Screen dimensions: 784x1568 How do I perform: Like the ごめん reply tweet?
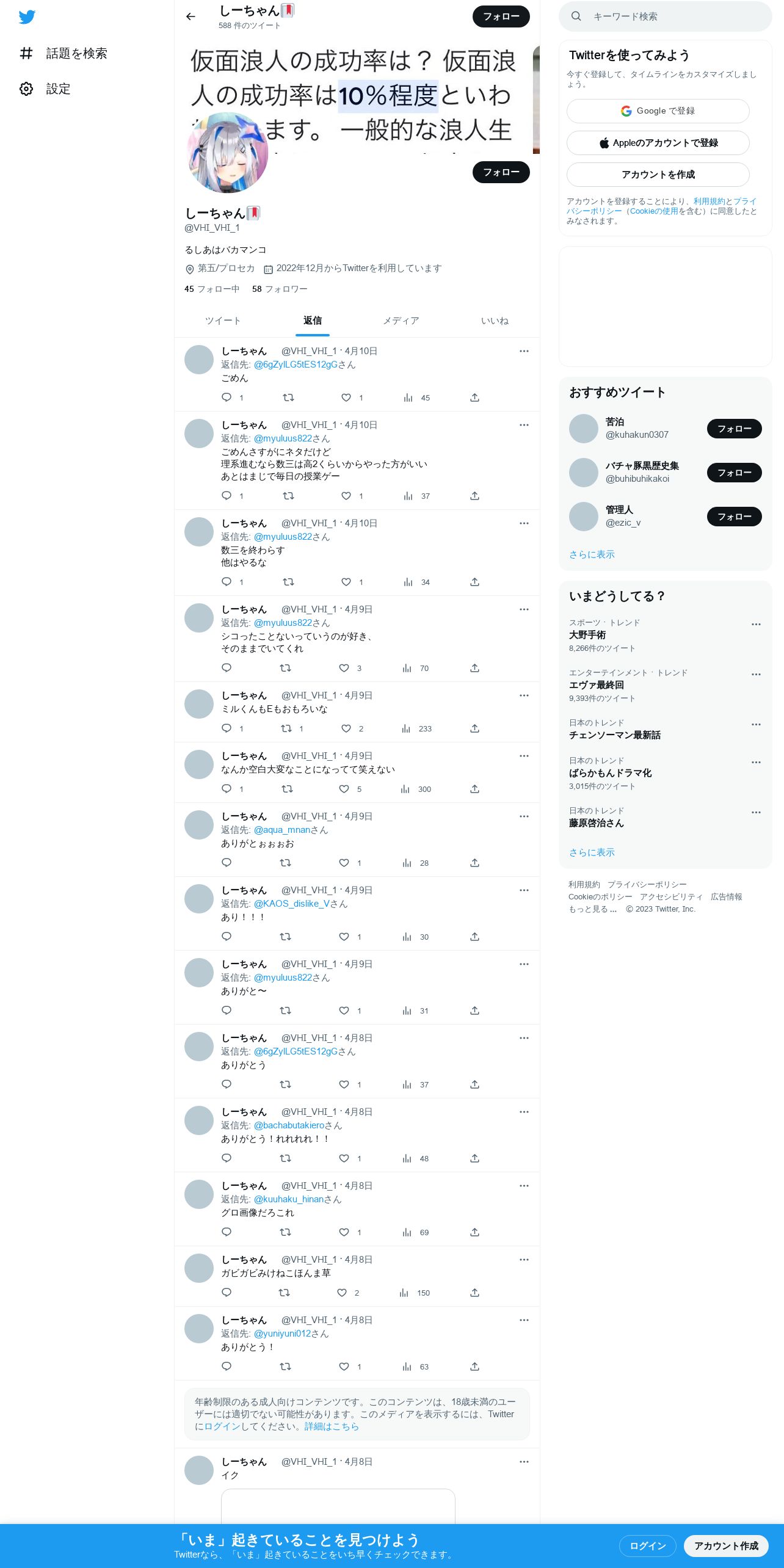(x=346, y=397)
